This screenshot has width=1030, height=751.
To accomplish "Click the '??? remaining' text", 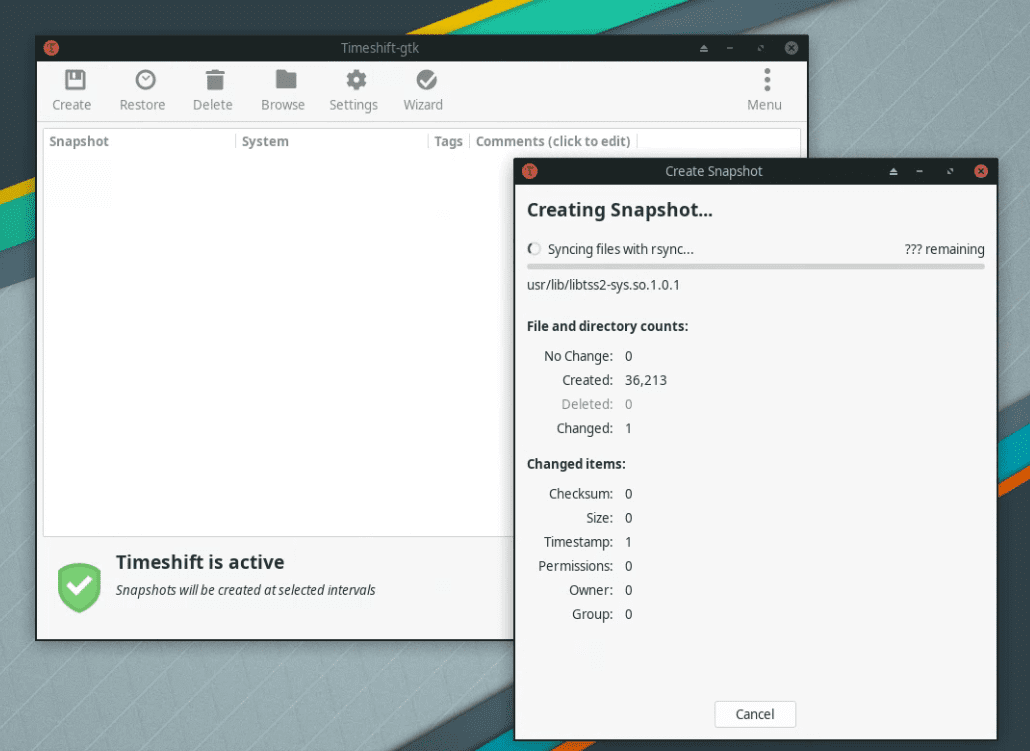I will [944, 249].
